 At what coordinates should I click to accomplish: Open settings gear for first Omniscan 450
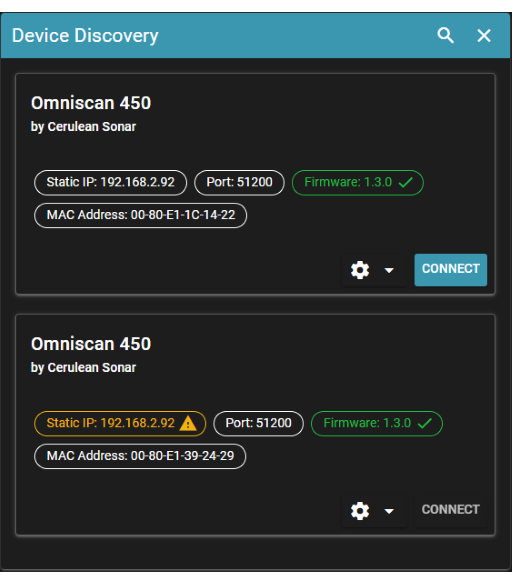(x=360, y=270)
